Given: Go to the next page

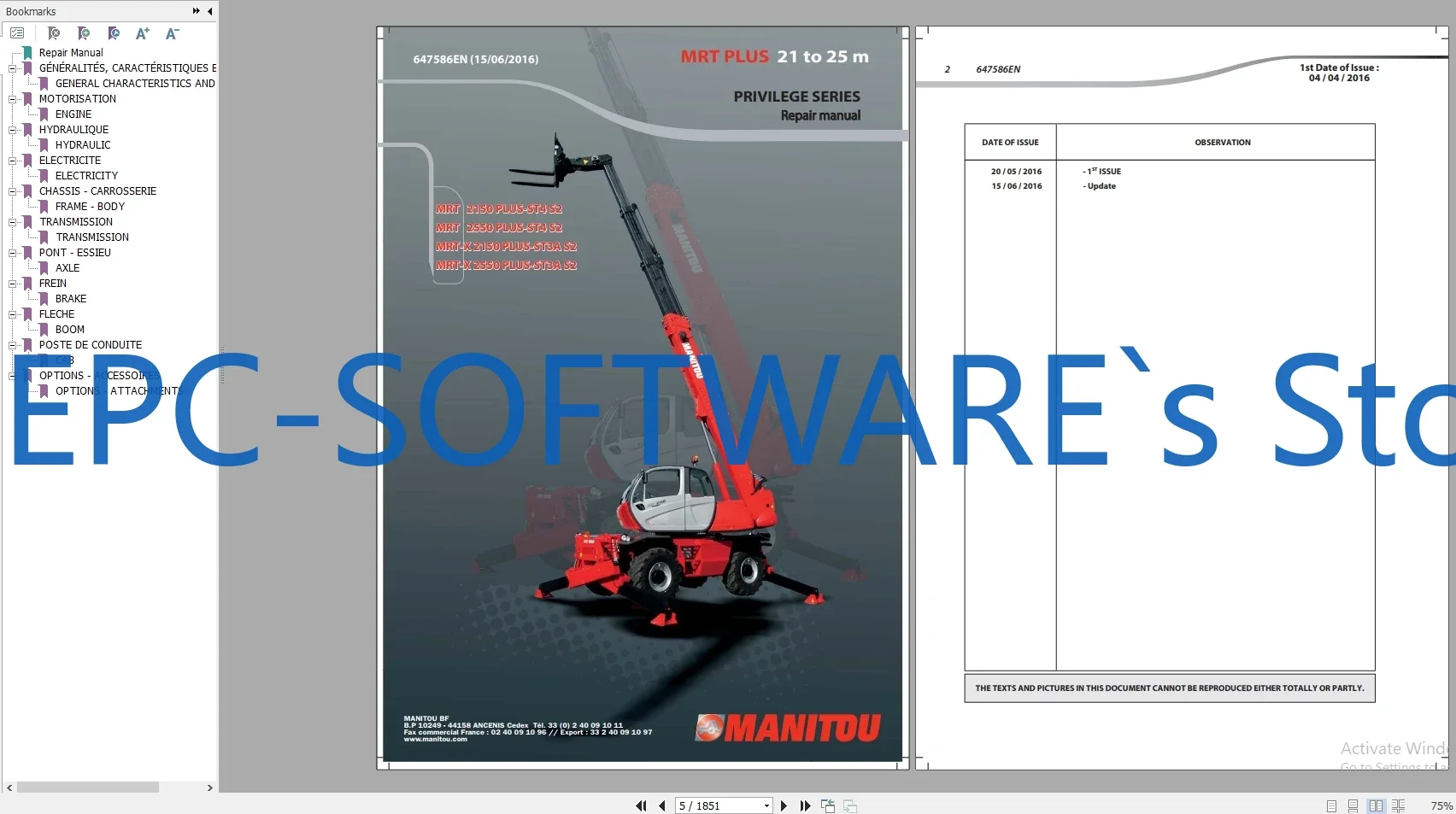Looking at the screenshot, I should click(784, 805).
